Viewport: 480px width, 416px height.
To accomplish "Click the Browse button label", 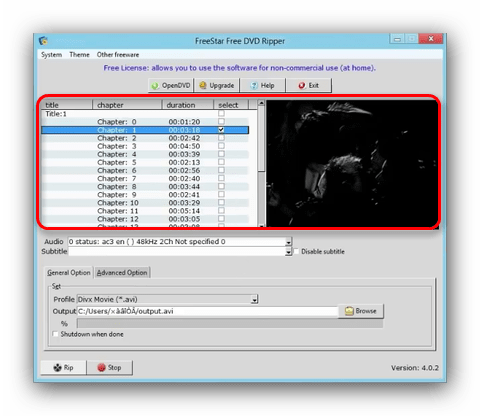I will click(x=366, y=311).
